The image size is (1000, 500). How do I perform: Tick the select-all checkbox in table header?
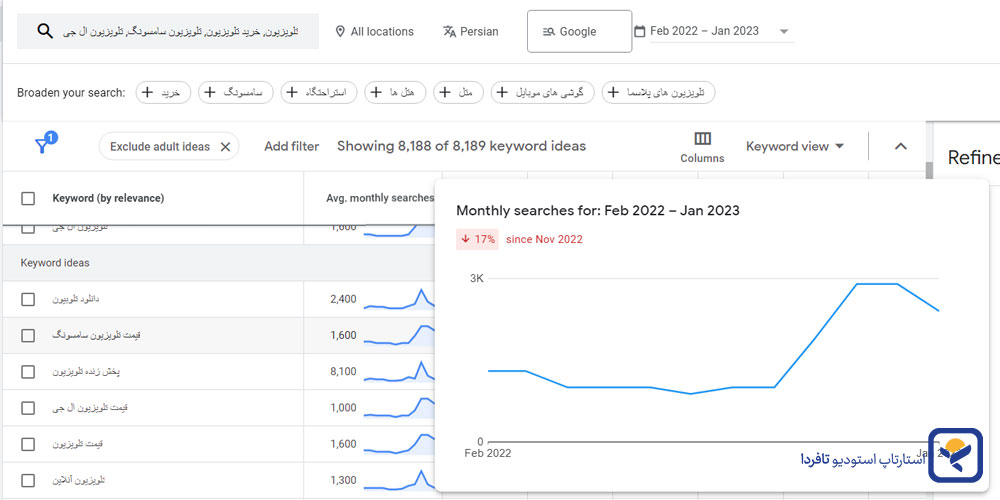pos(28,198)
